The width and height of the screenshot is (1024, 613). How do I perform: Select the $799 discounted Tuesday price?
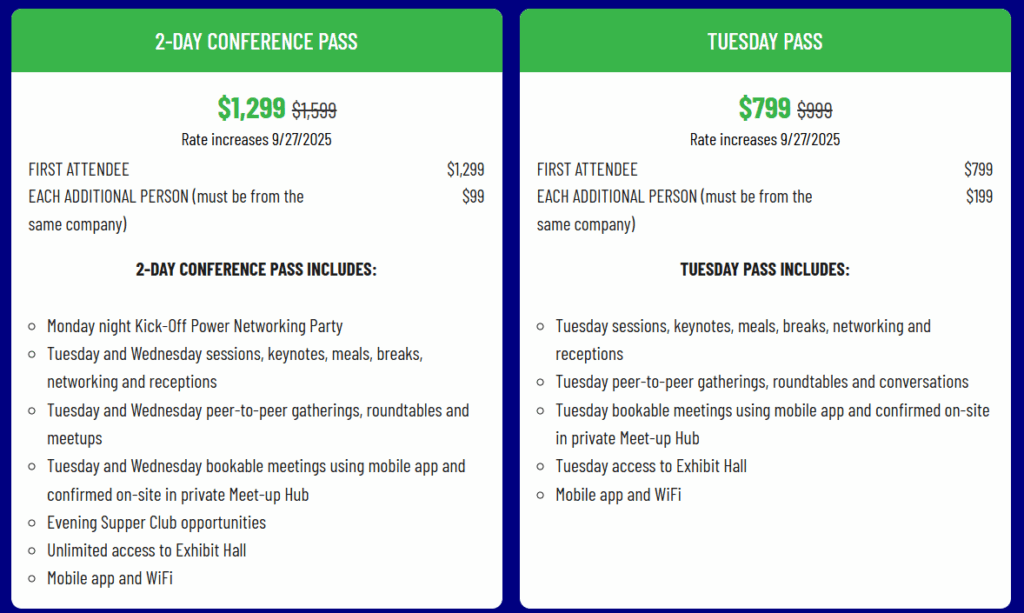(x=764, y=108)
